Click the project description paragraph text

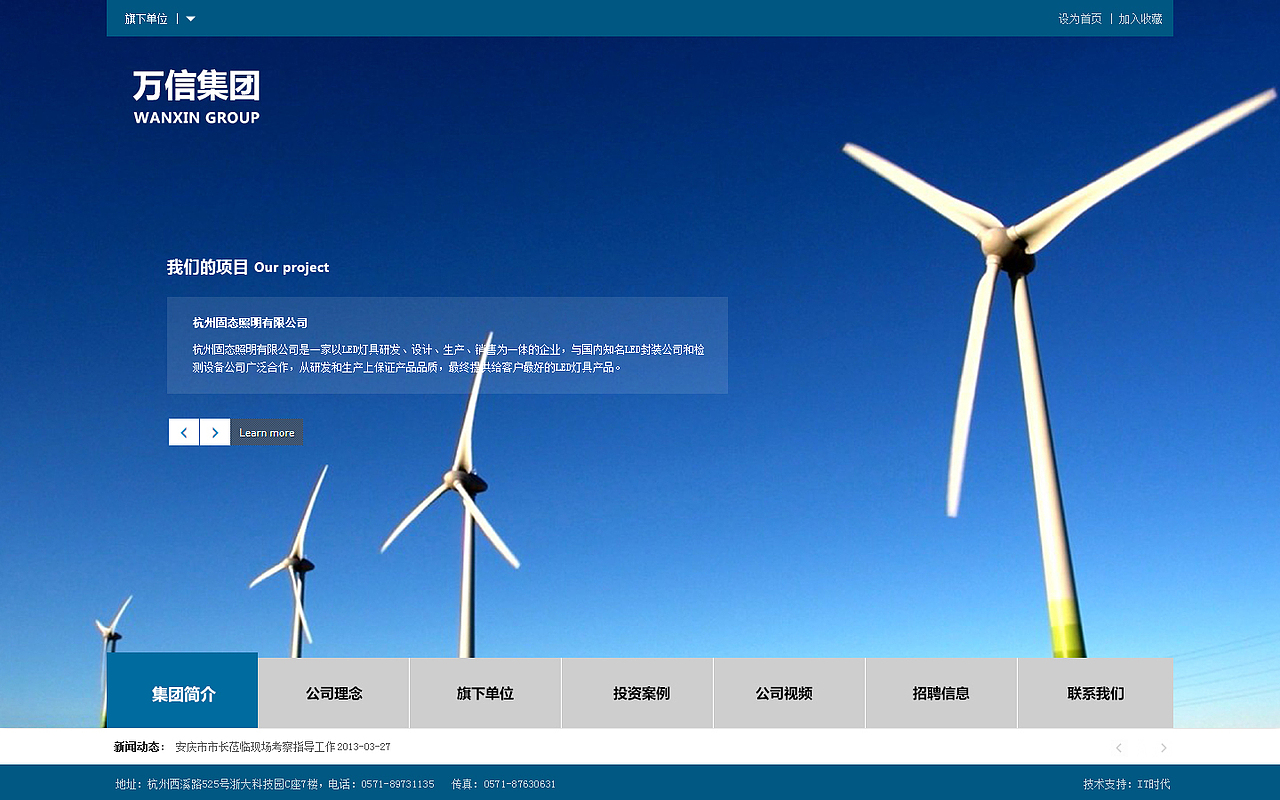[449, 358]
